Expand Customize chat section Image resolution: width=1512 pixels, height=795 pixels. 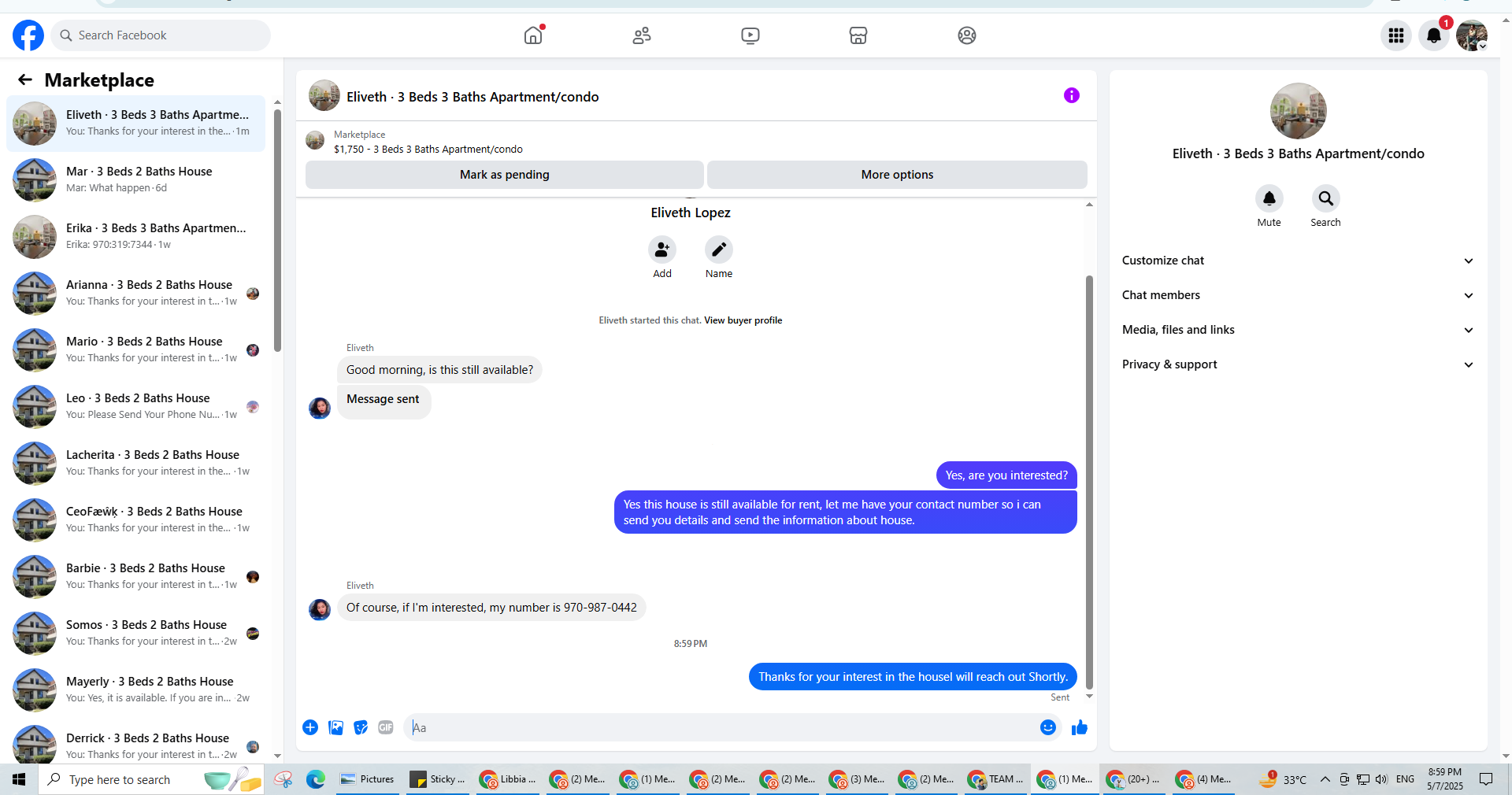[x=1298, y=261]
